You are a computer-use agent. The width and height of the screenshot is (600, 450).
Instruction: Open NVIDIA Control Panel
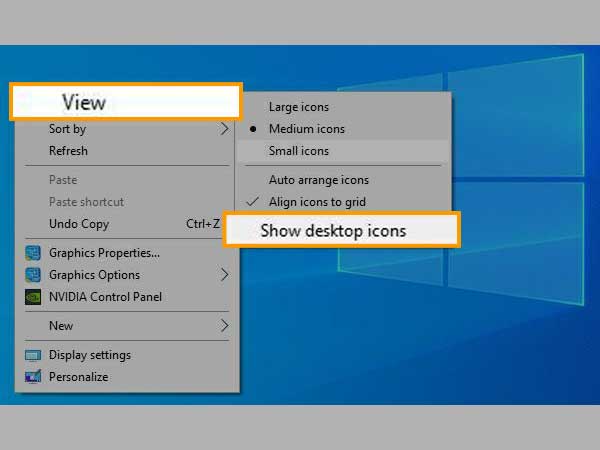pyautogui.click(x=126, y=297)
